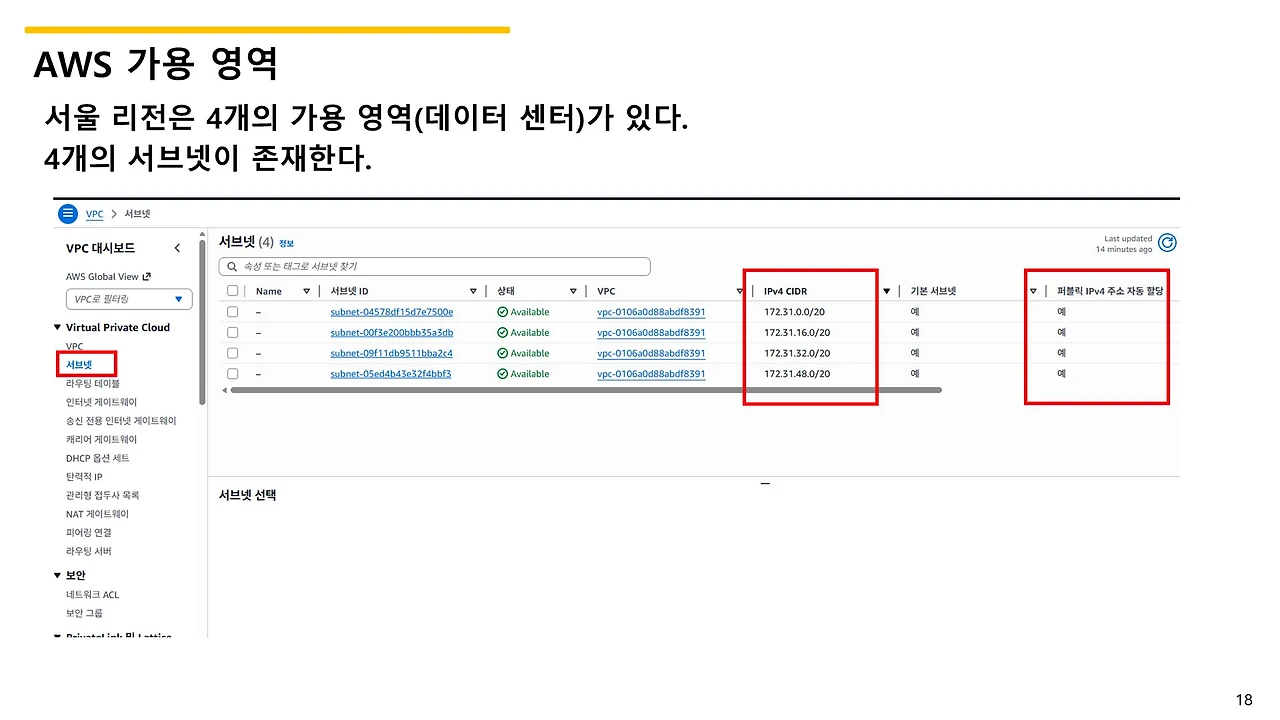Select the checkbox for subnet-04578df15d7e7500e
The width and height of the screenshot is (1280, 720).
pyautogui.click(x=232, y=311)
